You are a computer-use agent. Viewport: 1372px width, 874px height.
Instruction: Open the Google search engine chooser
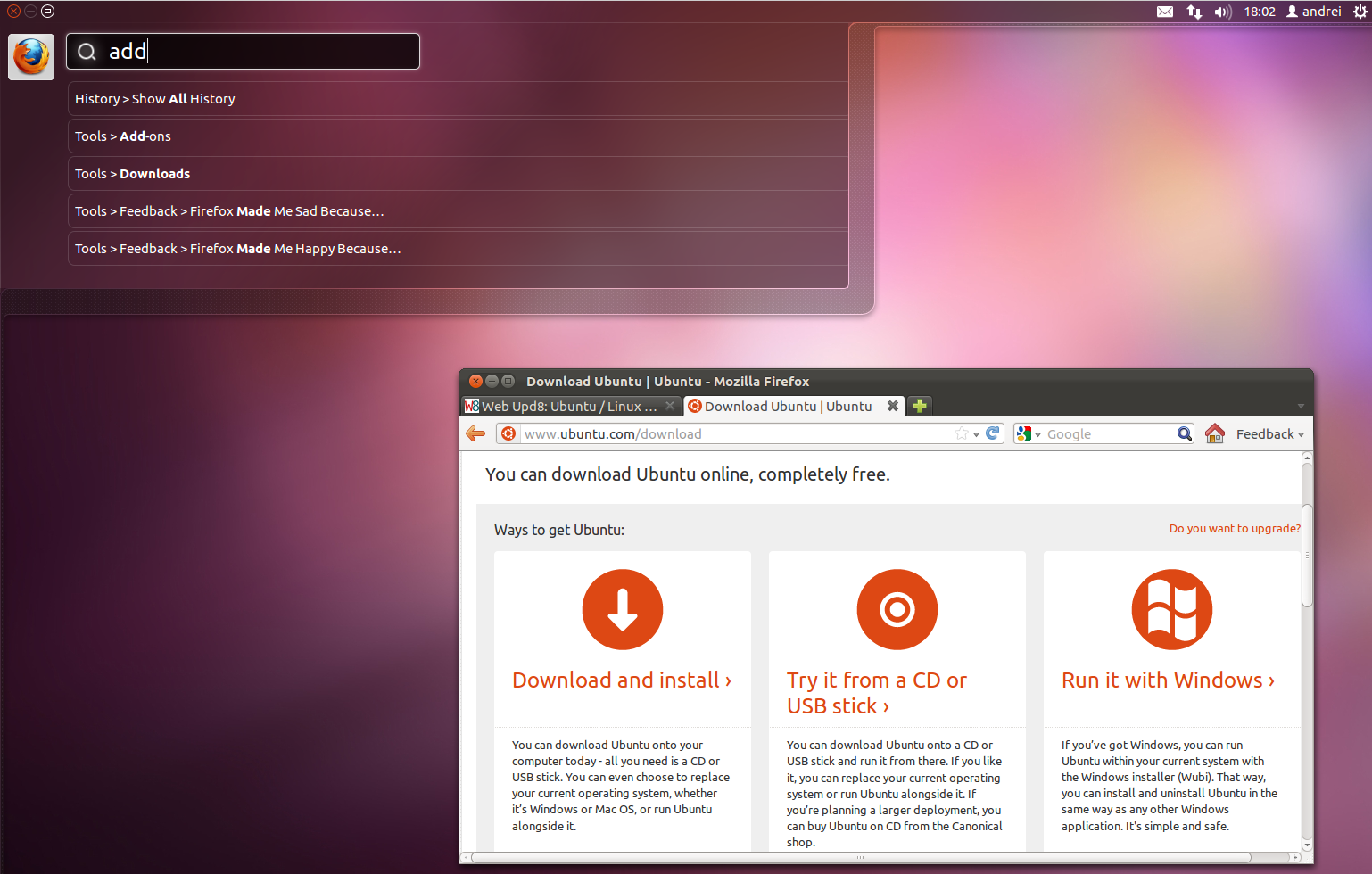click(x=1029, y=434)
